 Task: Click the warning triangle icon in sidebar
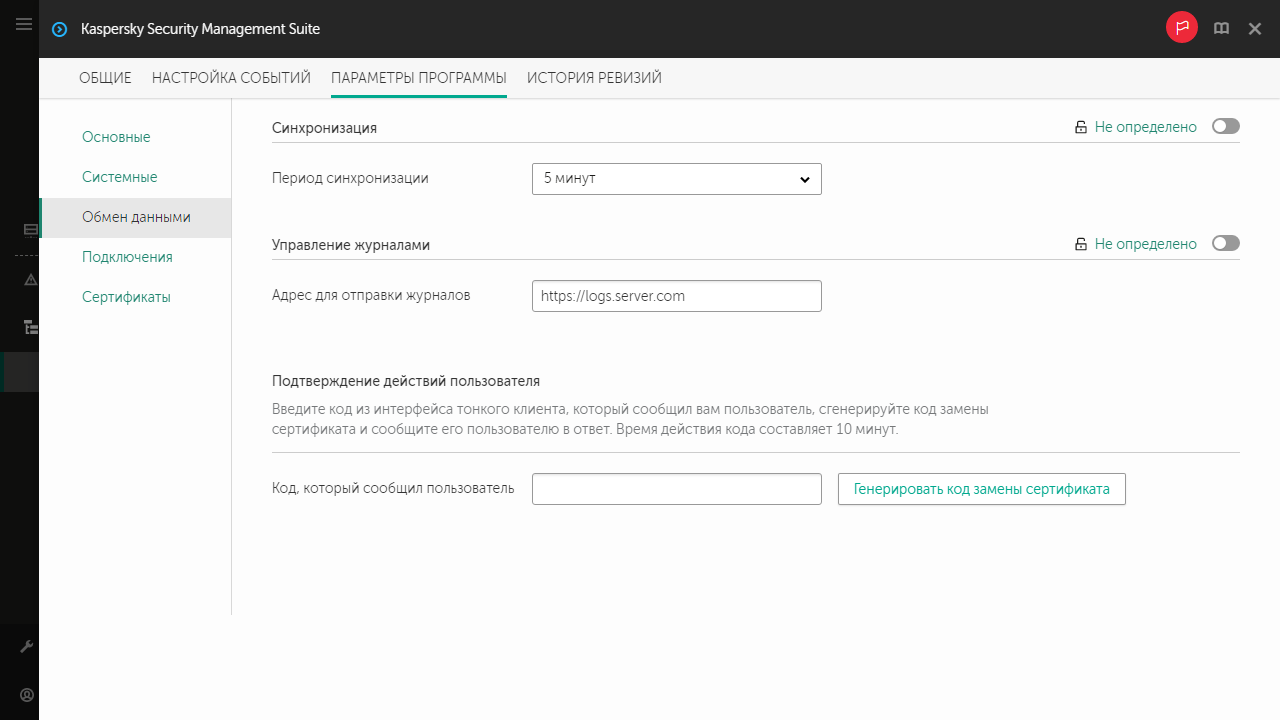[30, 279]
